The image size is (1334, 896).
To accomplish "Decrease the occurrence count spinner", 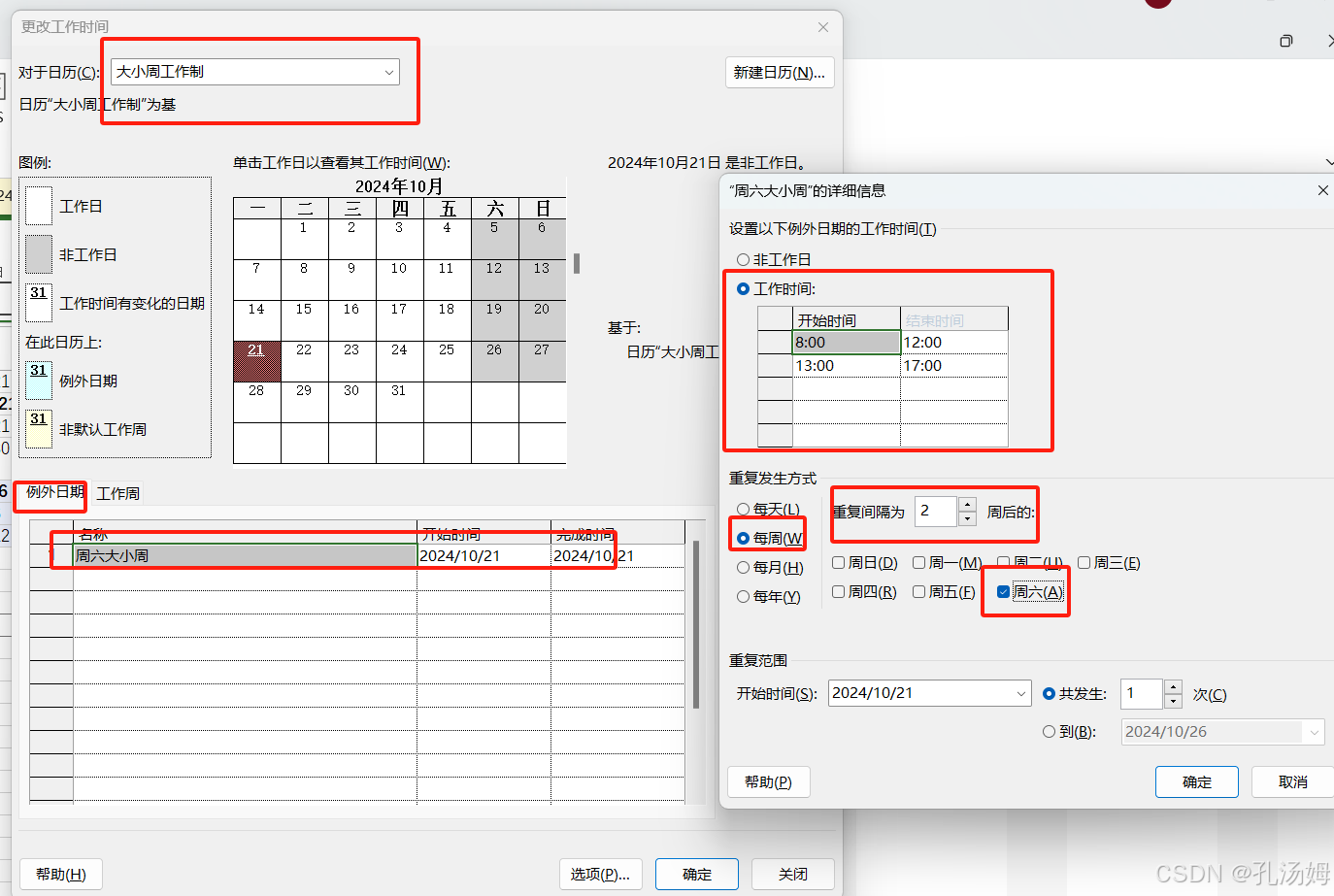I will pyautogui.click(x=1173, y=701).
